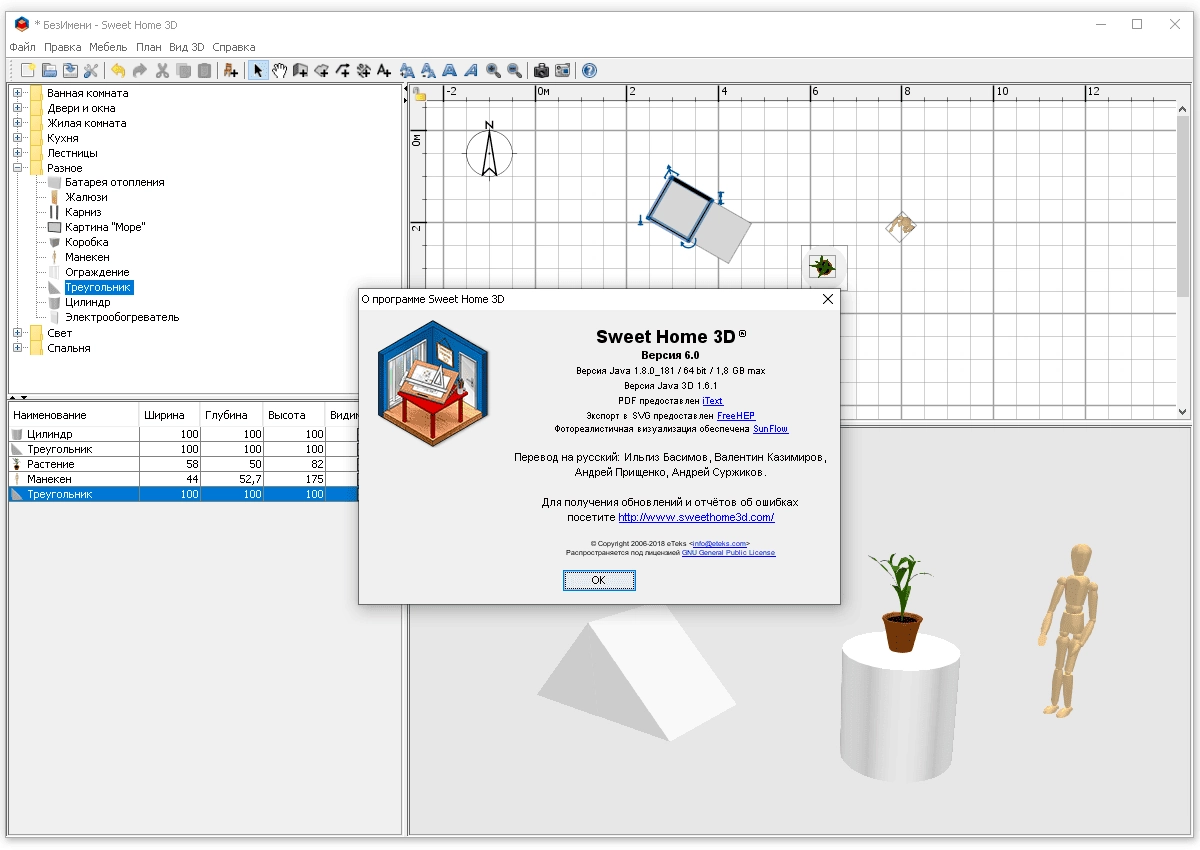Image resolution: width=1200 pixels, height=850 pixels.
Task: Expand the Жилая комната category
Action: click(18, 123)
